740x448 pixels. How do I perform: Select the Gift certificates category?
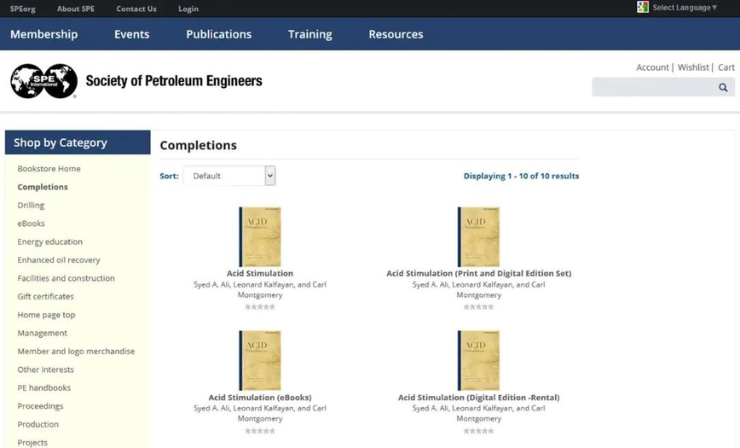[46, 296]
